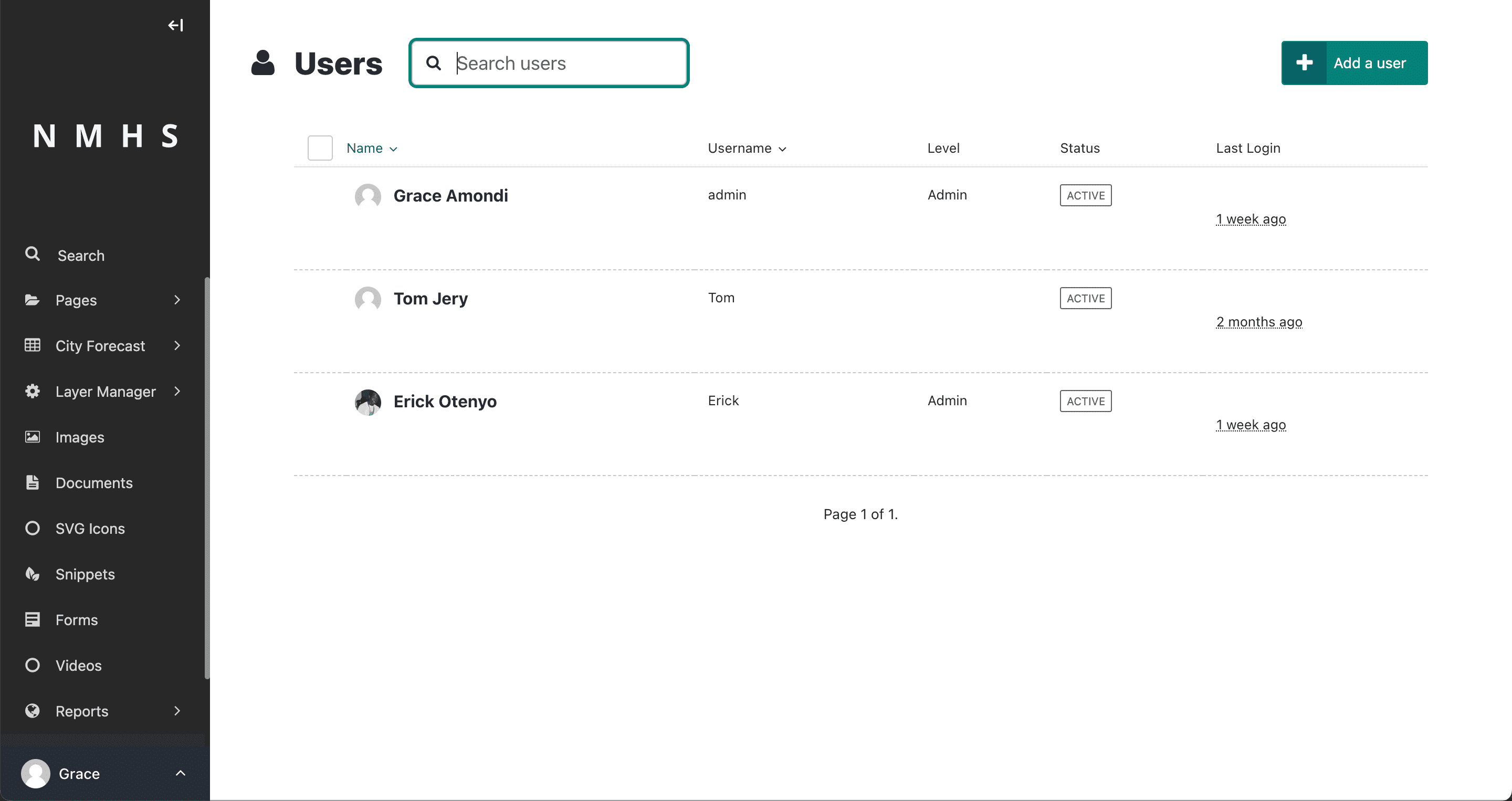The width and height of the screenshot is (1512, 801).
Task: Focus the Search users field
Action: pyautogui.click(x=549, y=63)
